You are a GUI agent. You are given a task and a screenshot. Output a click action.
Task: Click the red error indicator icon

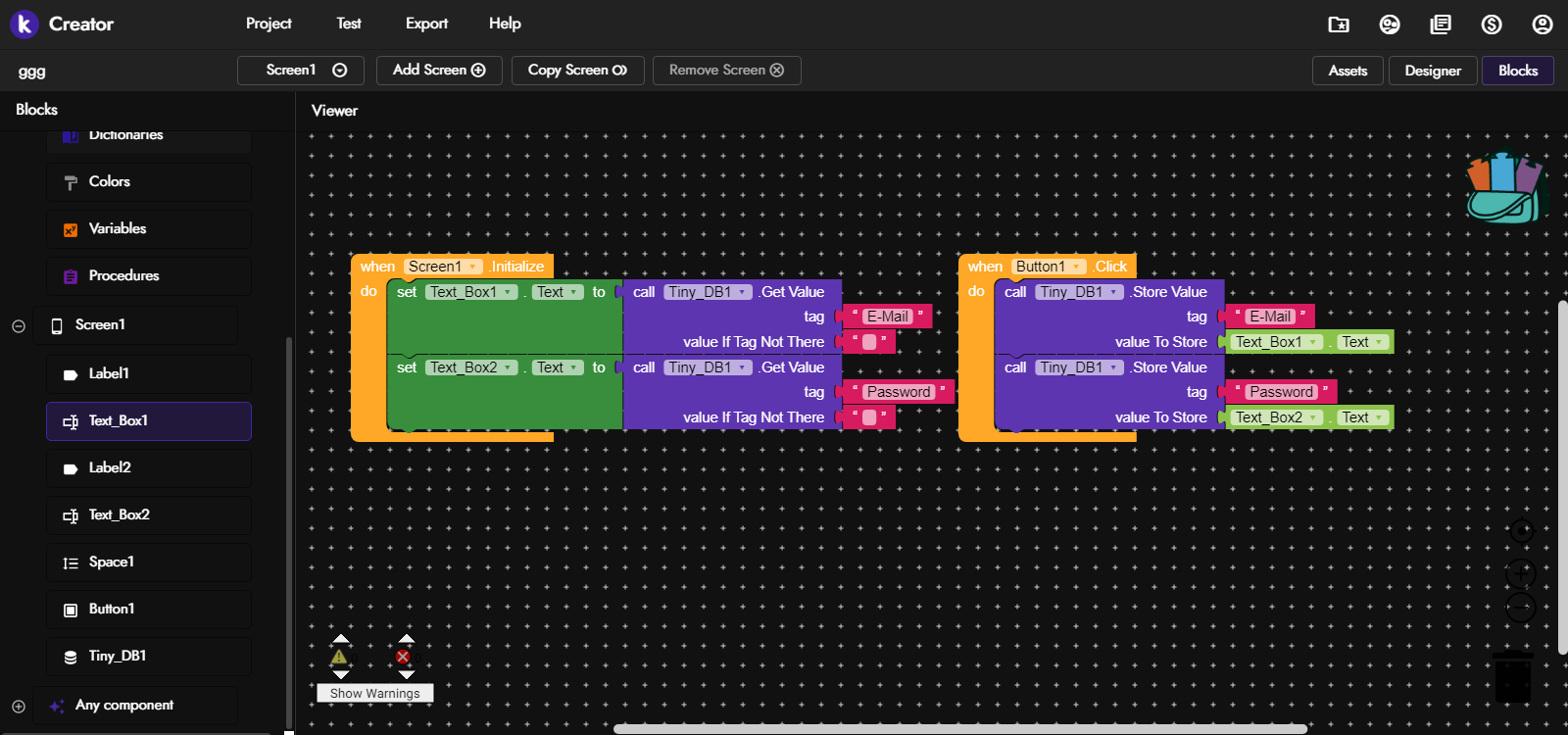403,657
